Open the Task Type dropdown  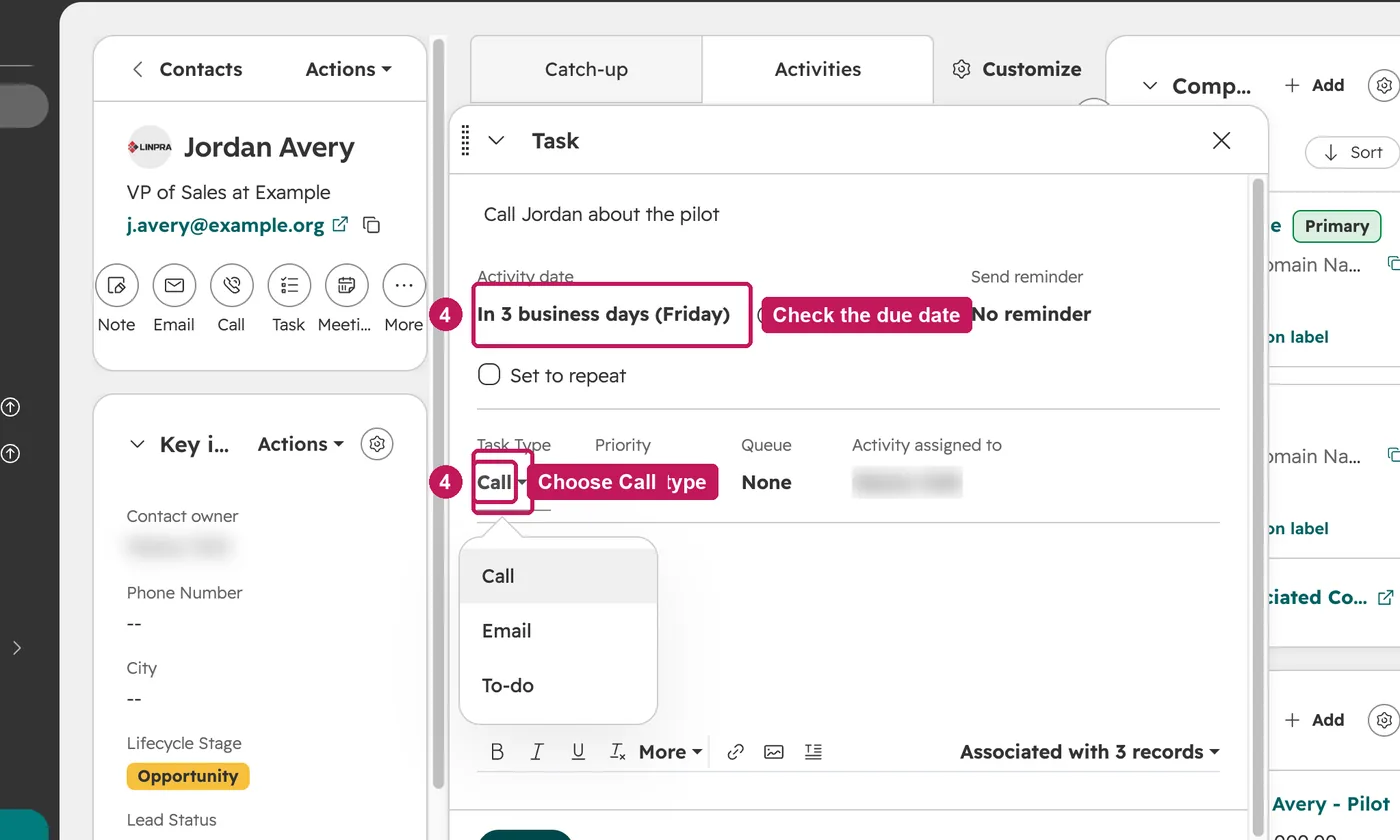(x=502, y=482)
